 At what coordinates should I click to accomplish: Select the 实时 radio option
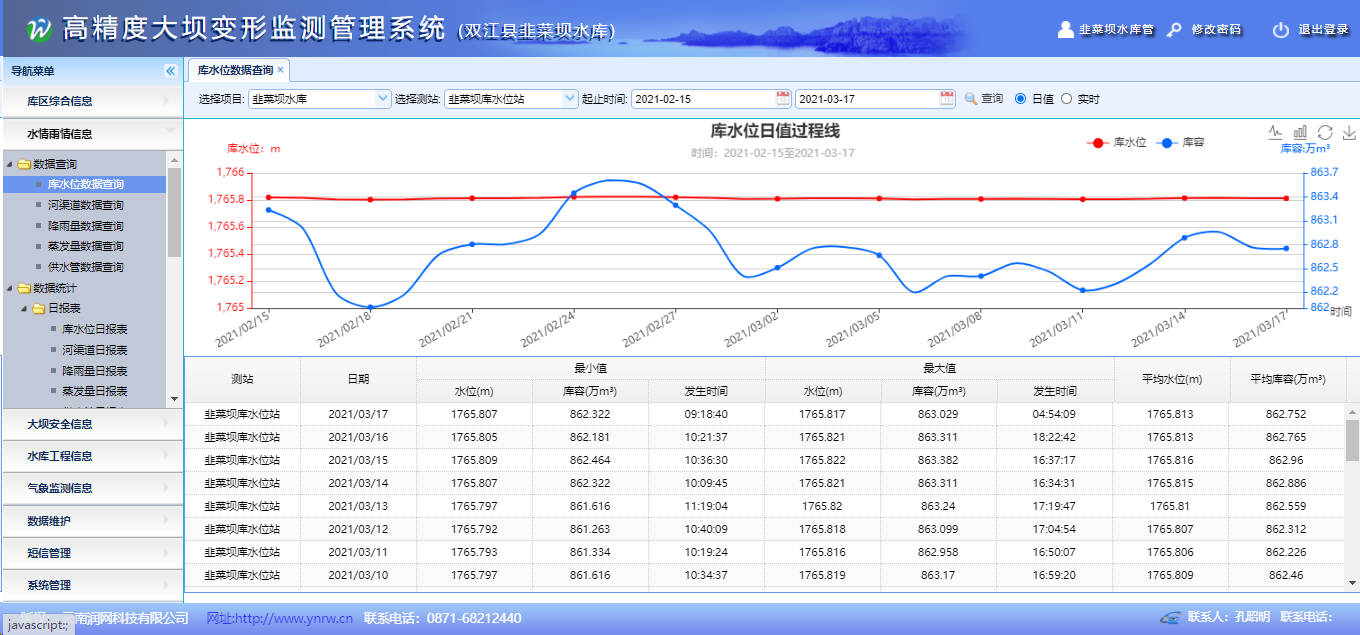[1066, 99]
